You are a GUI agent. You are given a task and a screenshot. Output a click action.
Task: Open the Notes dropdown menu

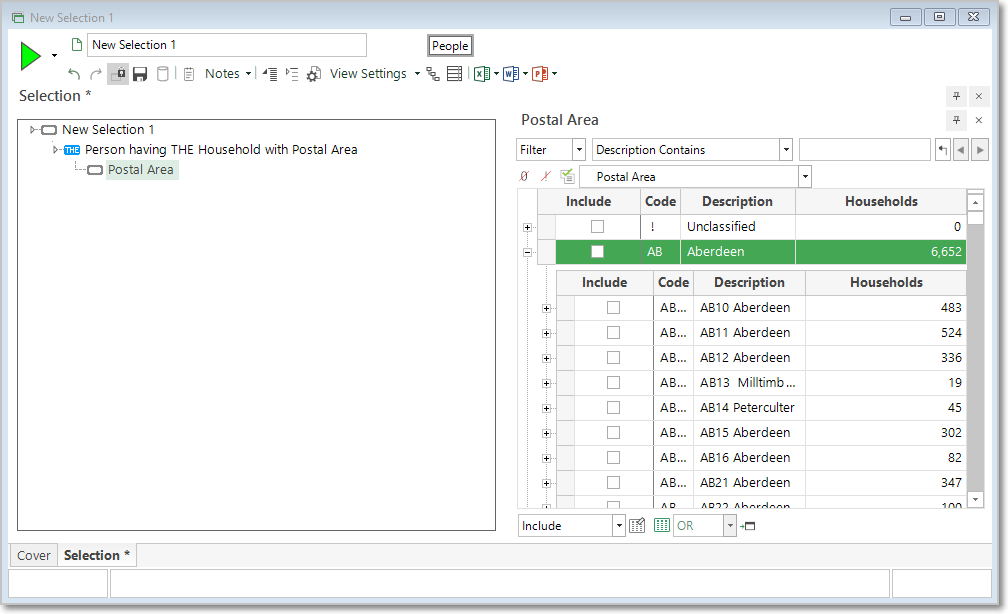pos(228,74)
